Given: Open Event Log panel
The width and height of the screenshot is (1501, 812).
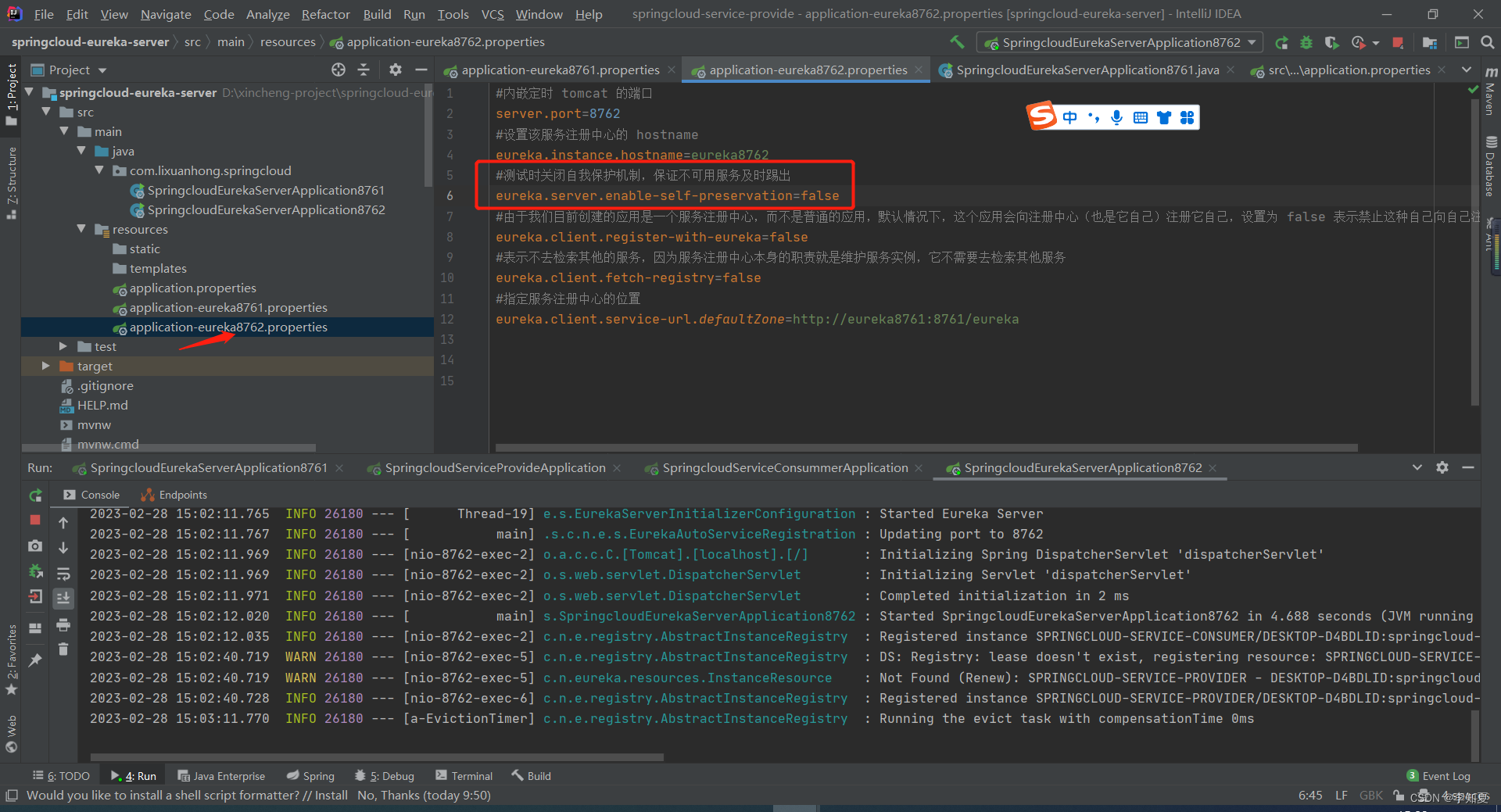Looking at the screenshot, I should click(1438, 776).
